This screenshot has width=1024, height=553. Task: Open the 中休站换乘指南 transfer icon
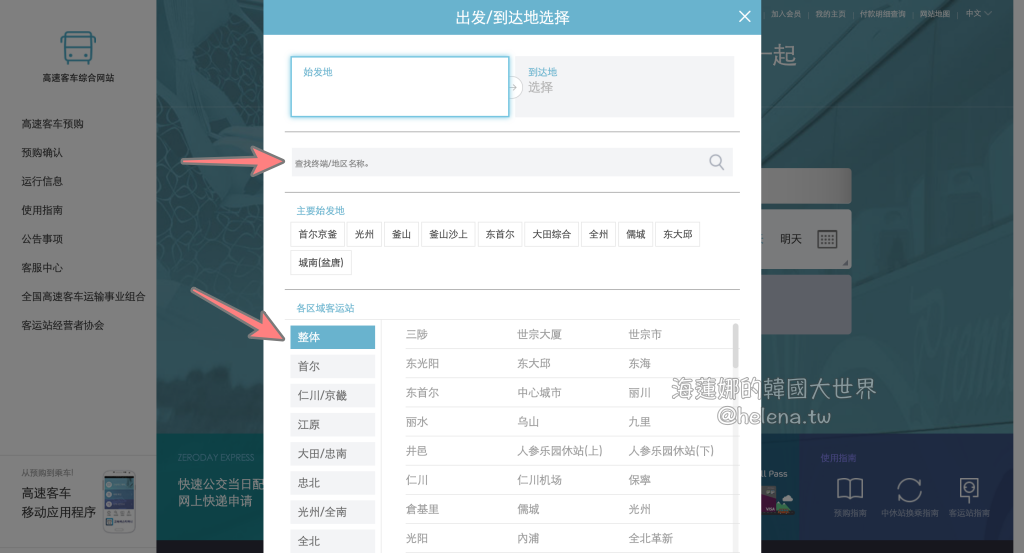point(909,490)
